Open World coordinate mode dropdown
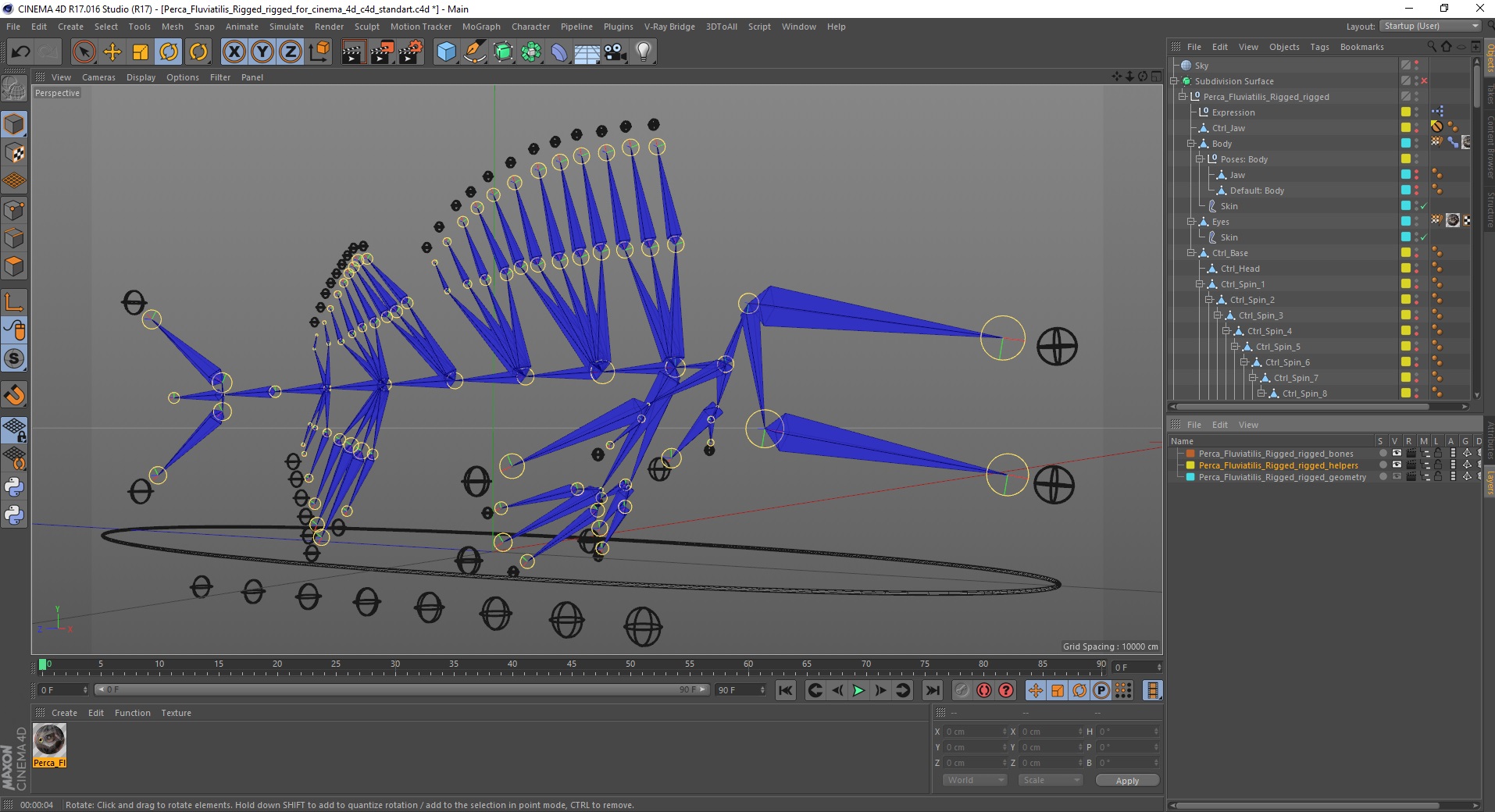This screenshot has height=812, width=1495. tap(974, 780)
